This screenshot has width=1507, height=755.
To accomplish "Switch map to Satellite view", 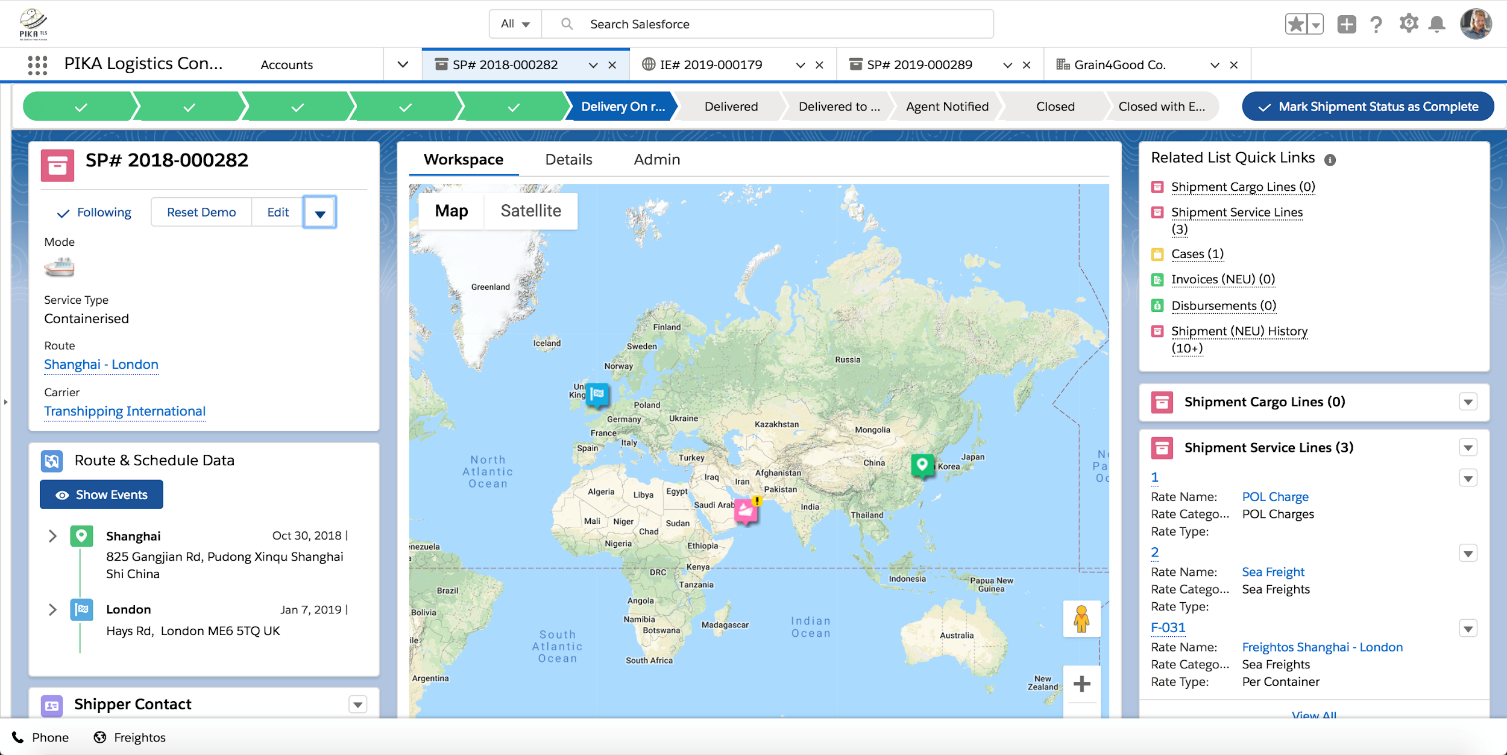I will pyautogui.click(x=531, y=211).
